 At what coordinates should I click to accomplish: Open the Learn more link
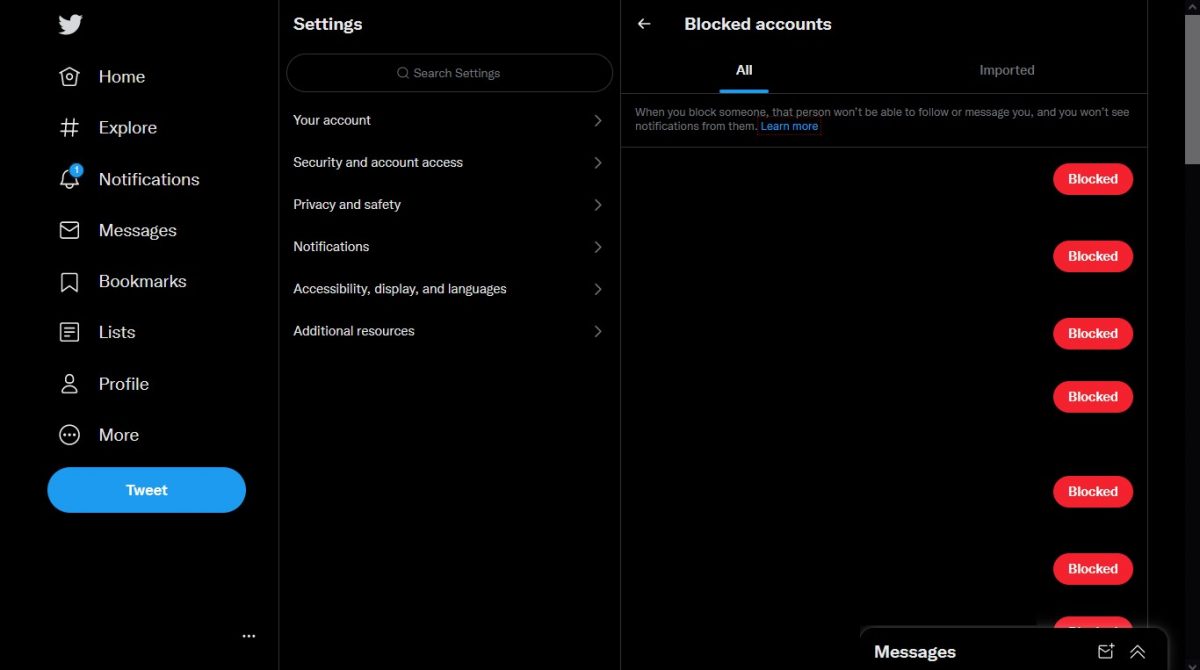click(789, 127)
